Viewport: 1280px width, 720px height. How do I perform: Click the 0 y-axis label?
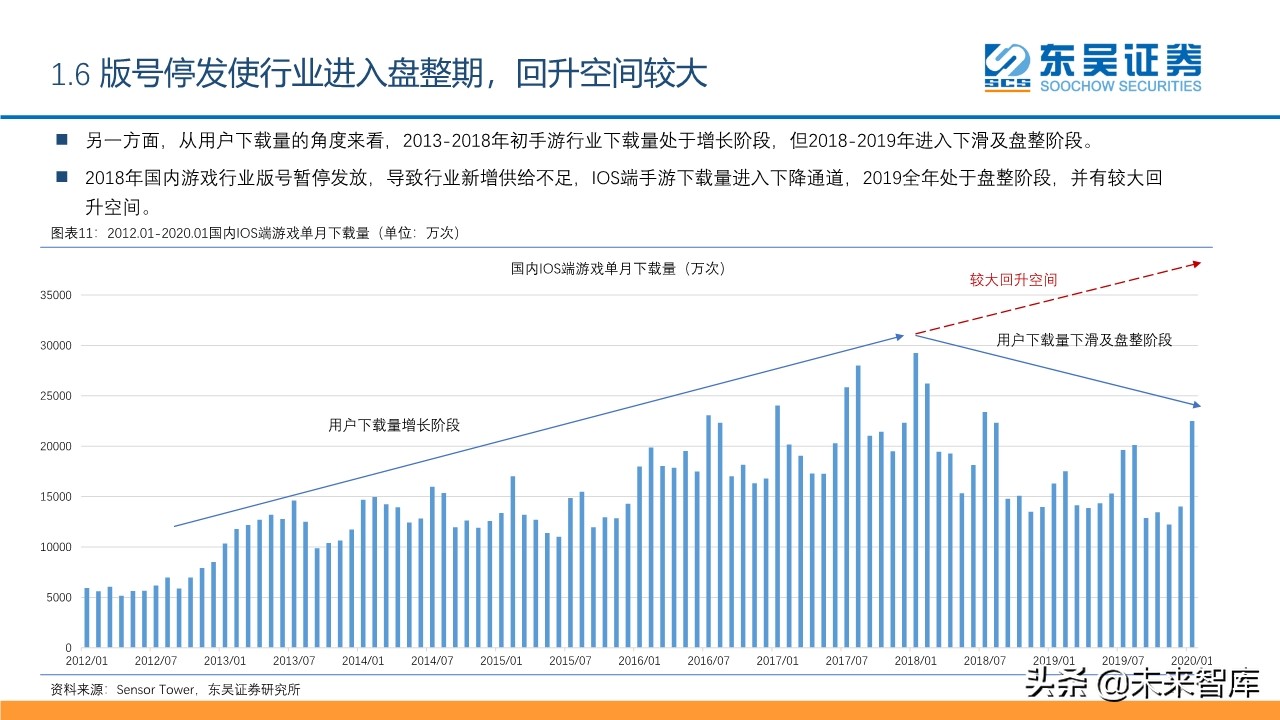68,648
